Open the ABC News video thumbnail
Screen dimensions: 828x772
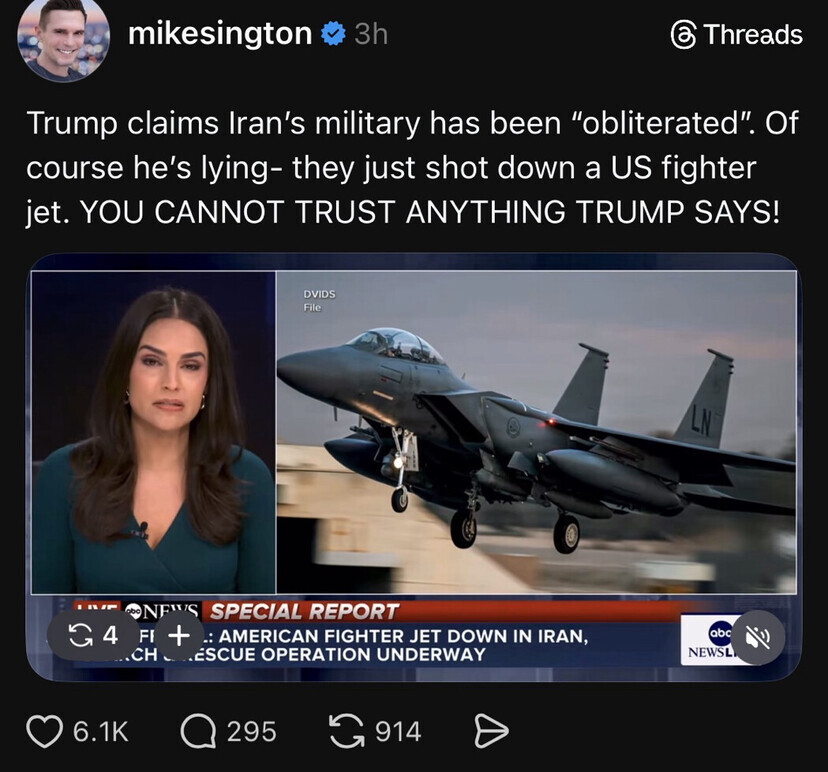[x=414, y=467]
